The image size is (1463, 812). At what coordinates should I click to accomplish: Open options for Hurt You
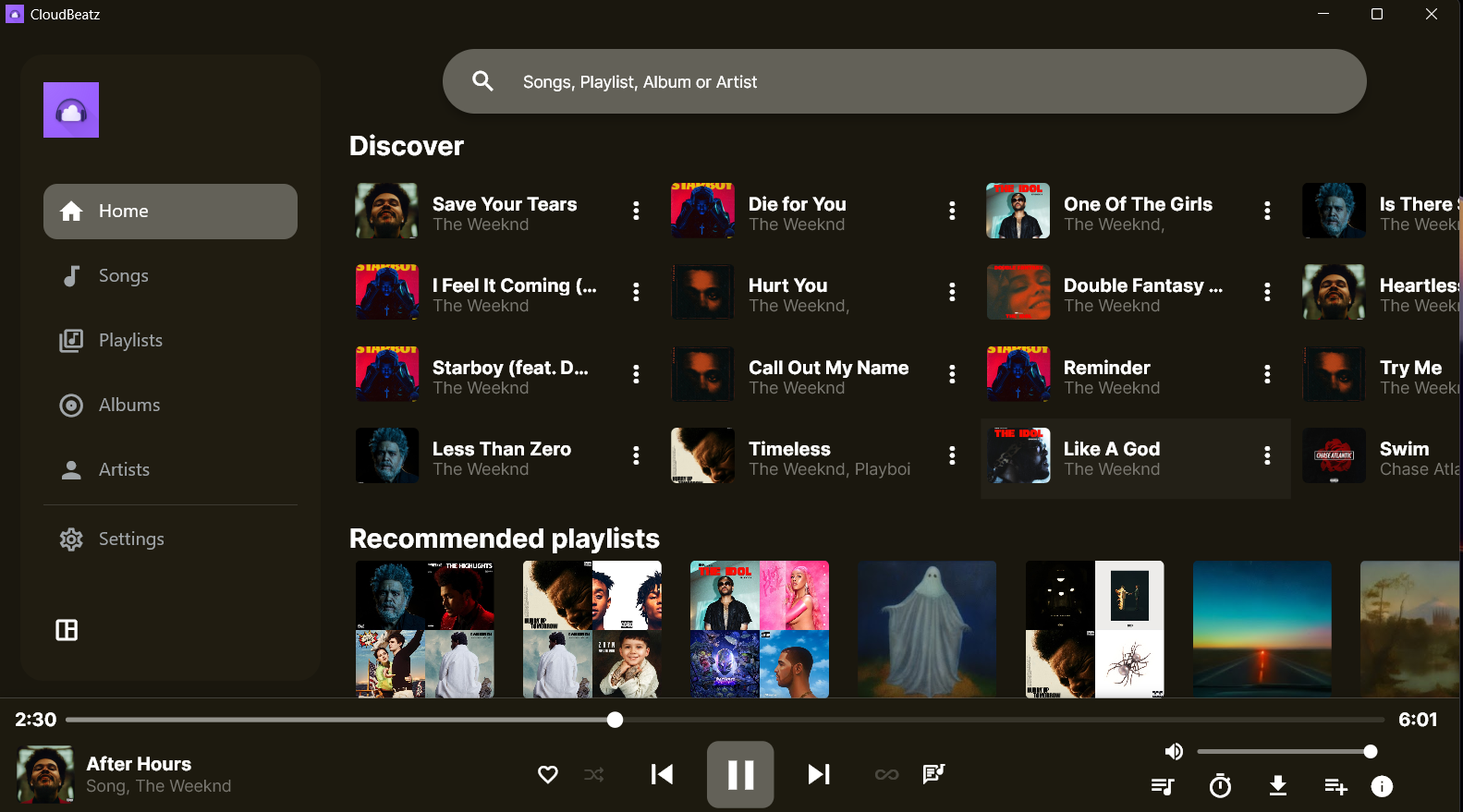[x=952, y=292]
